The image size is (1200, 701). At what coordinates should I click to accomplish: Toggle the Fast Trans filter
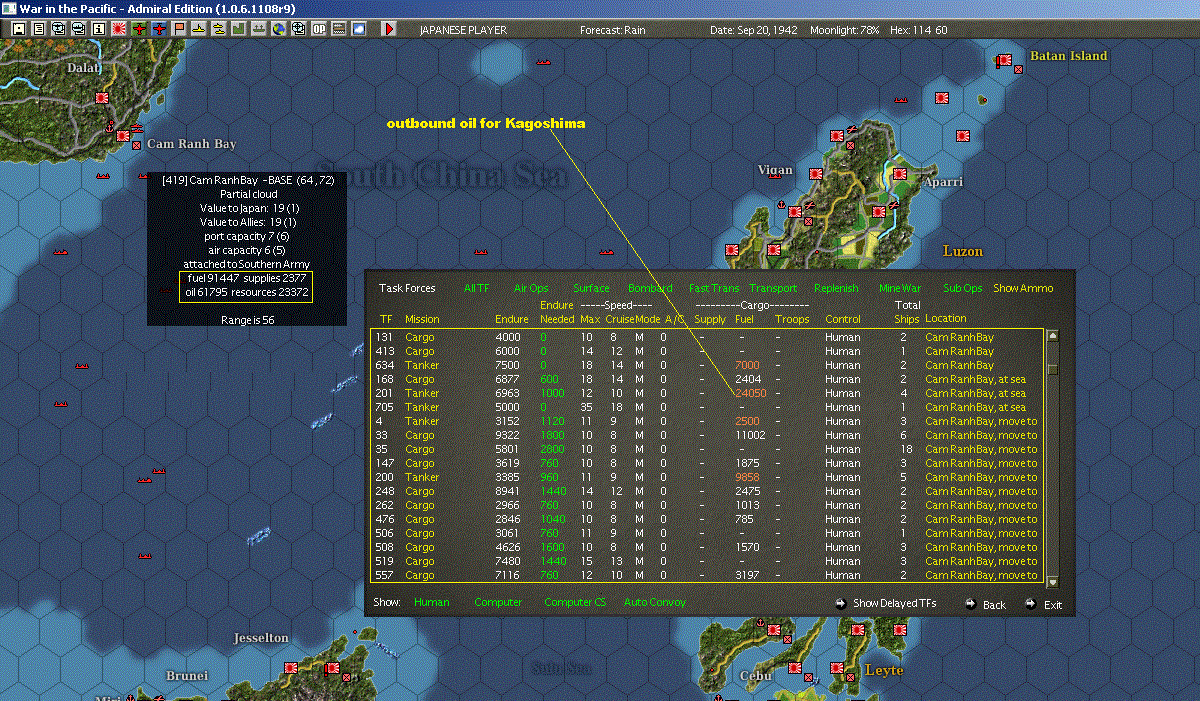click(714, 288)
